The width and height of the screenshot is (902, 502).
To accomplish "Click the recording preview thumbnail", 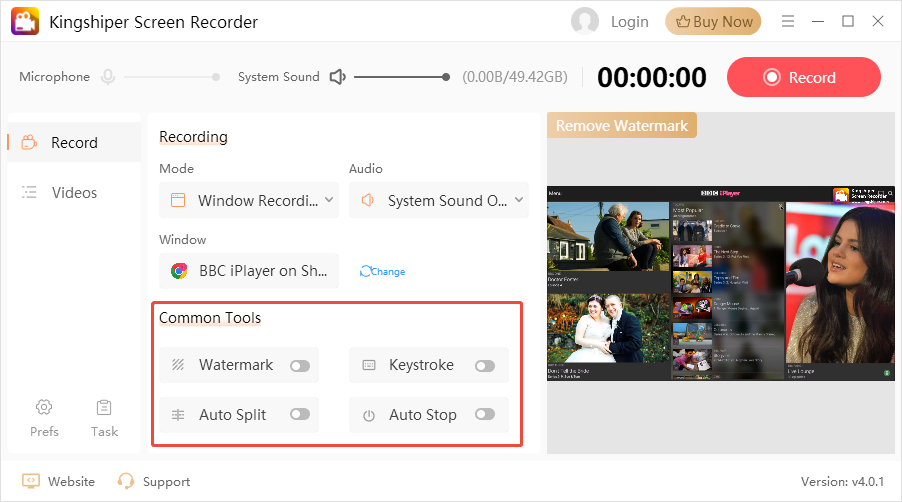I will pos(721,283).
